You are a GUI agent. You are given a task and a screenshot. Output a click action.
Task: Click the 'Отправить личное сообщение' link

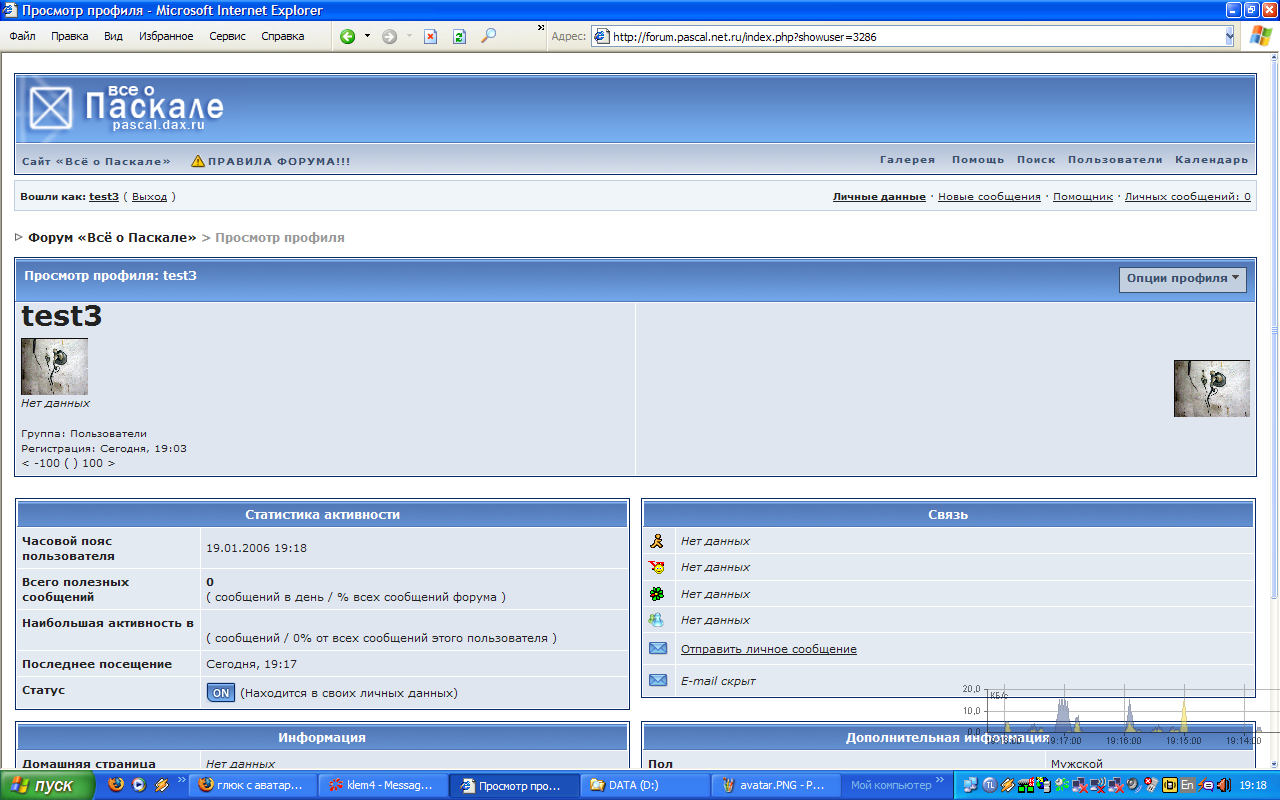[x=768, y=649]
